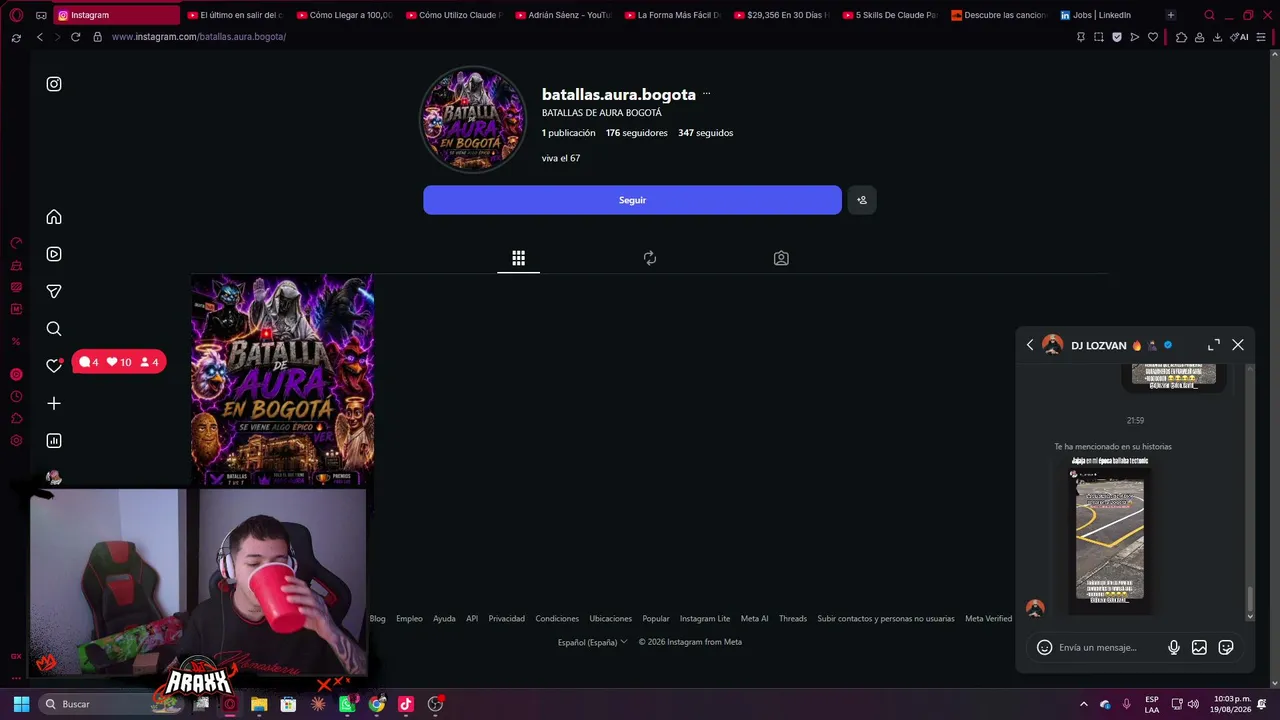Record a voice message with microphone icon
The height and width of the screenshot is (720, 1280).
1174,648
